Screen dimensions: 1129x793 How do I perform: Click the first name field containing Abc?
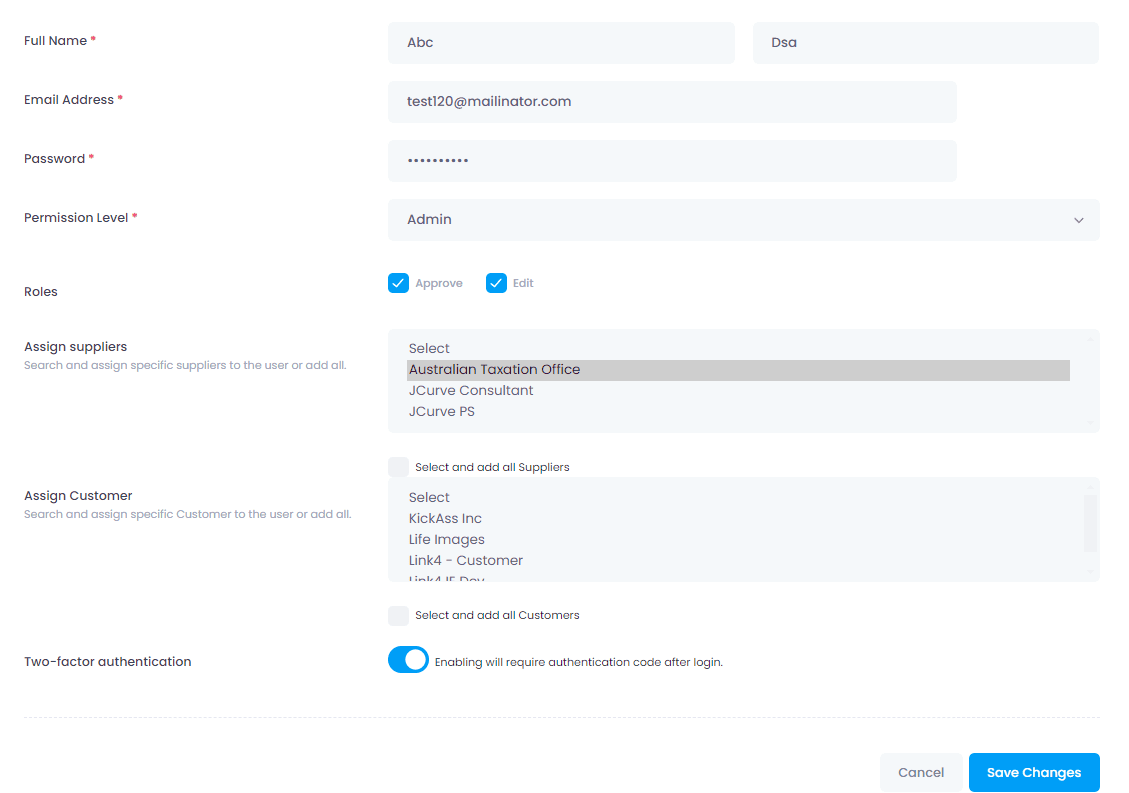coord(561,42)
